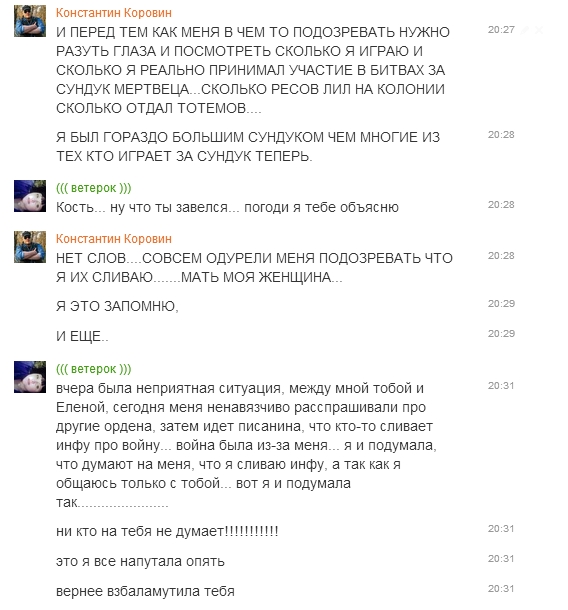Viewport: 568px width, 610px height.
Task: Open first ((( ветерок ))) green name link
Action: point(94,188)
